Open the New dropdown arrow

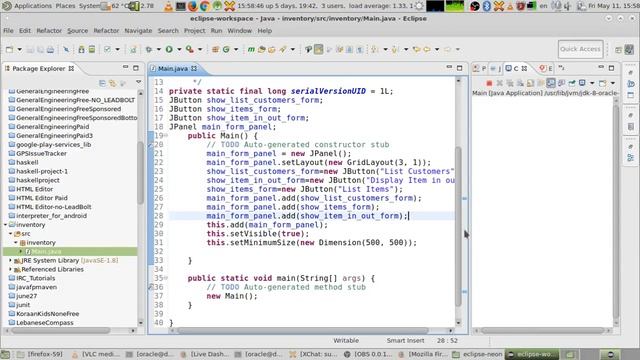pos(19,49)
